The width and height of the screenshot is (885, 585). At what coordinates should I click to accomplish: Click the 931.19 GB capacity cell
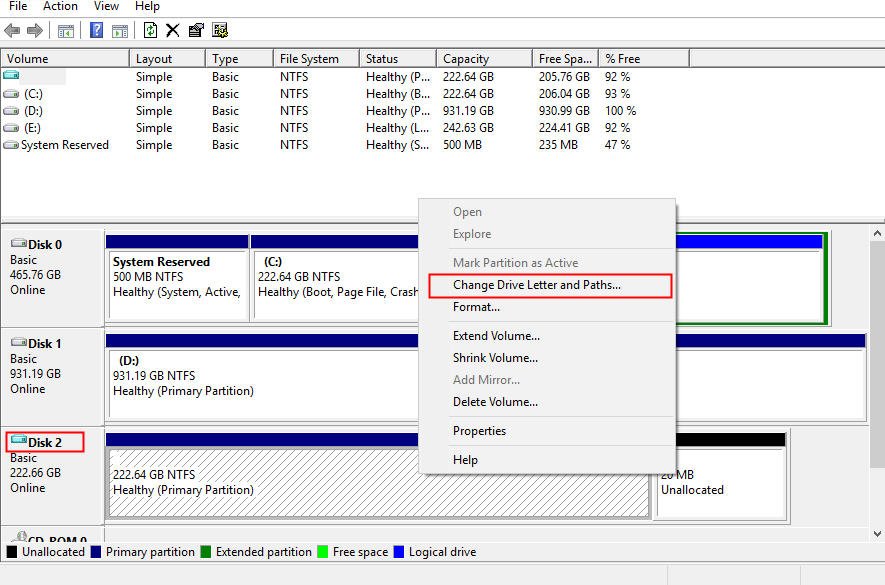(x=468, y=111)
